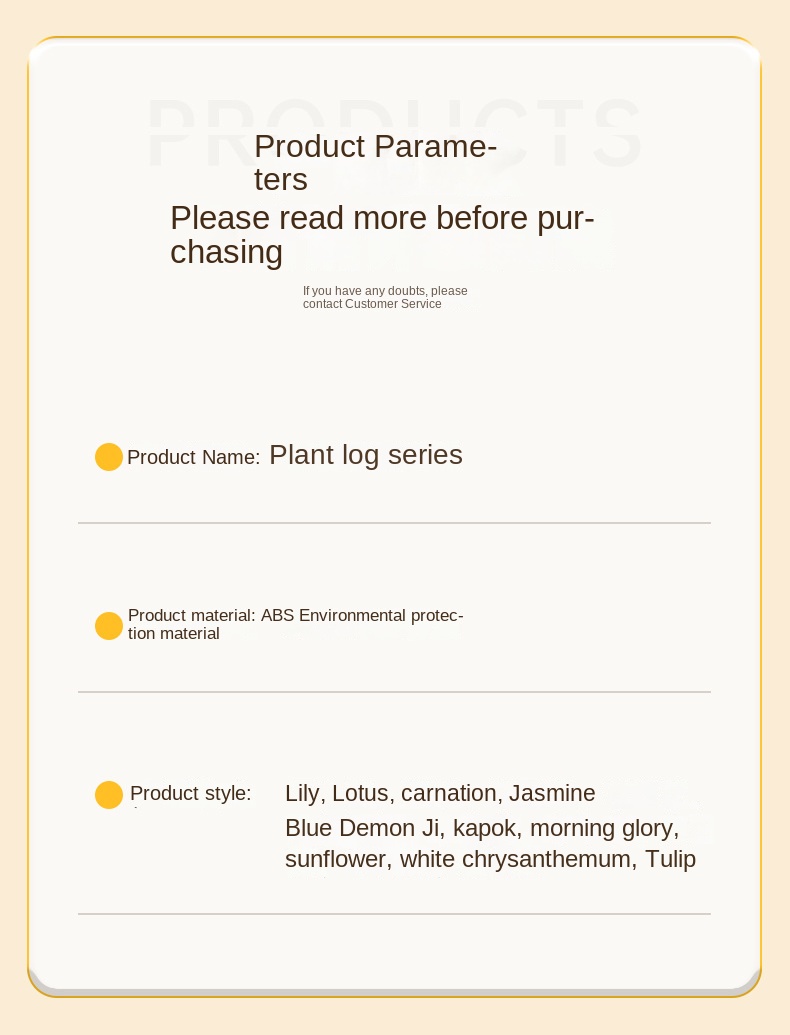
Task: Click the word 'Jasmine' in style list
Action: click(552, 793)
